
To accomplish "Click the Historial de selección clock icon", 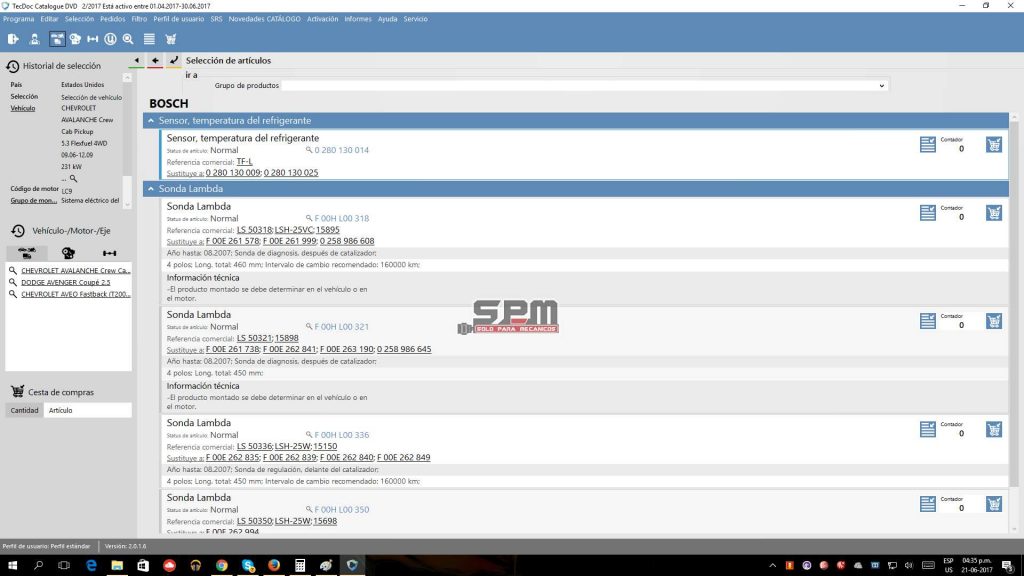I will coord(12,66).
